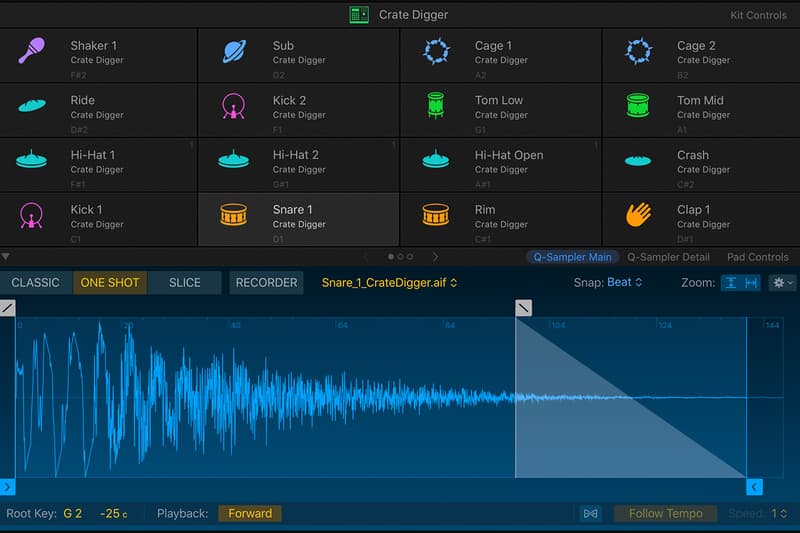This screenshot has width=800, height=533.
Task: Open the Snap Beat dropdown
Action: 624,283
